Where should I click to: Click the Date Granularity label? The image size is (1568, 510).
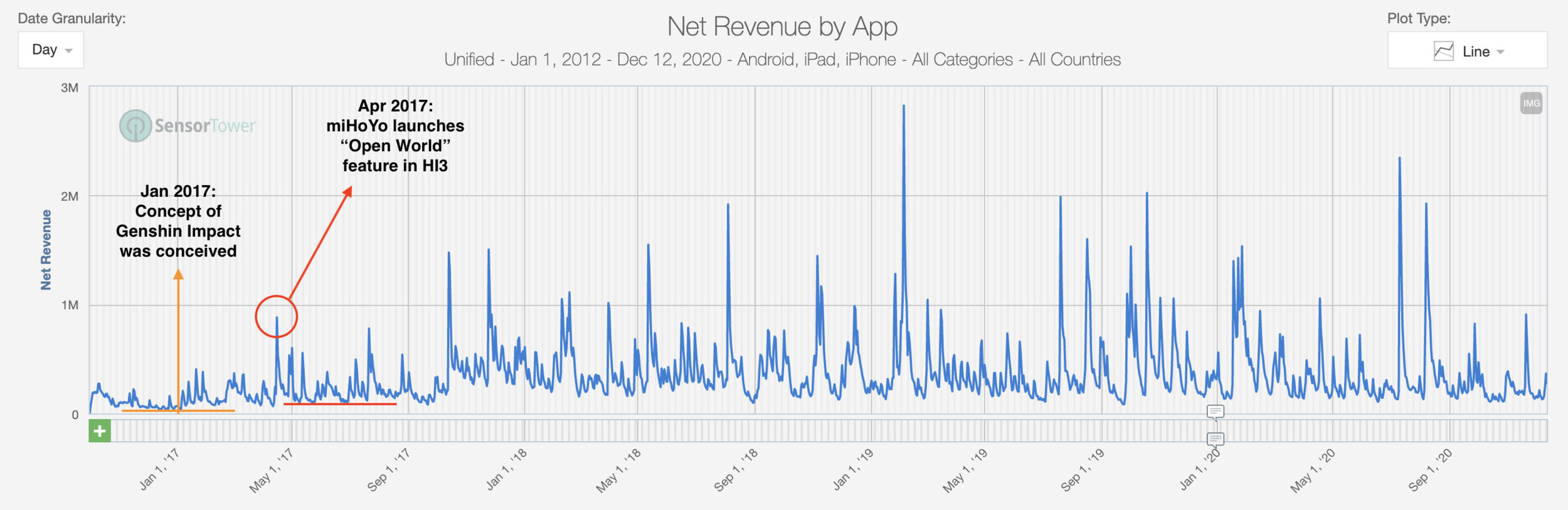[x=72, y=18]
